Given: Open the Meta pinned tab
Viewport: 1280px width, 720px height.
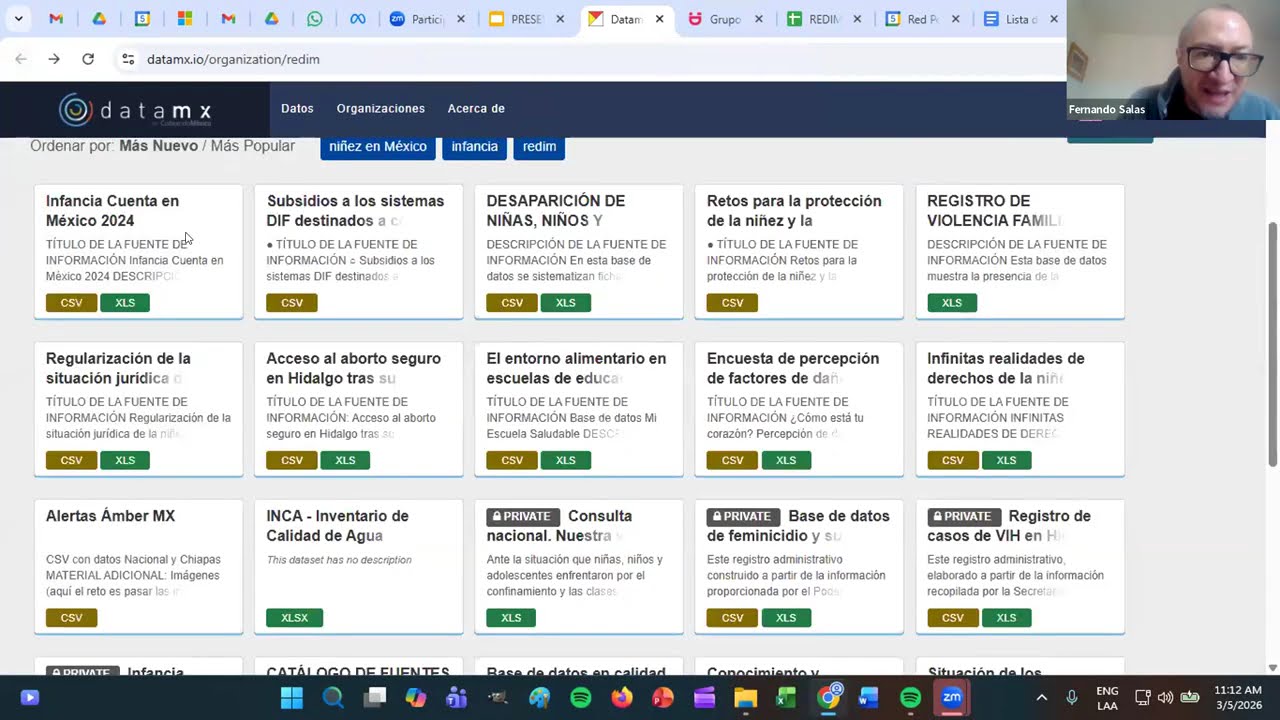Looking at the screenshot, I should (x=357, y=19).
